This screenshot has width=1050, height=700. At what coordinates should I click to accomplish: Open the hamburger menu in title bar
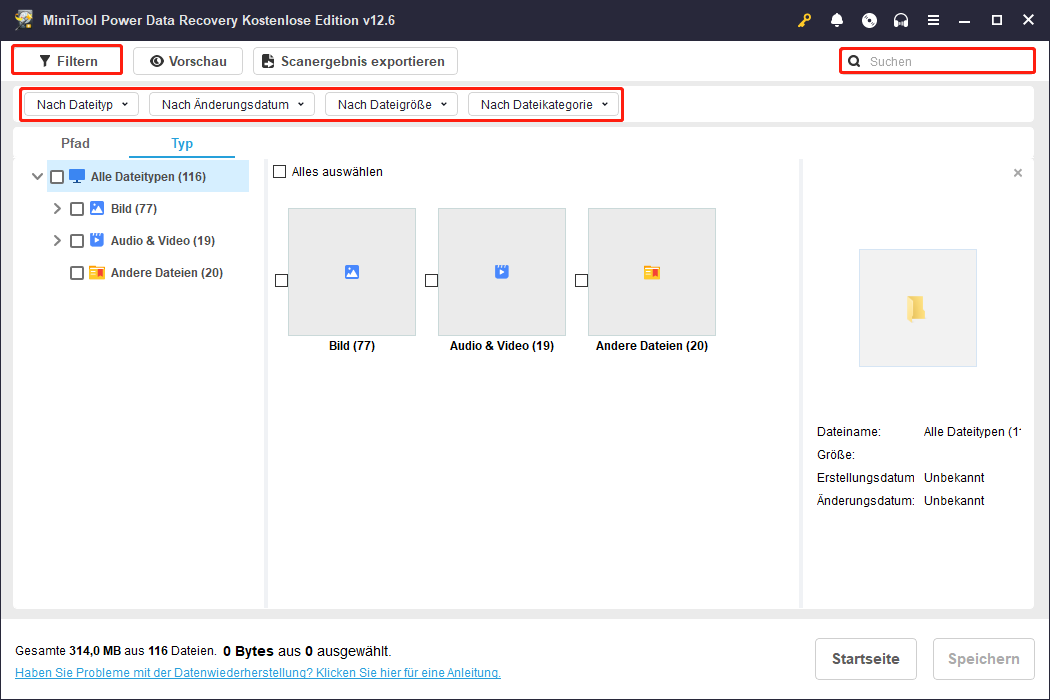tap(933, 20)
